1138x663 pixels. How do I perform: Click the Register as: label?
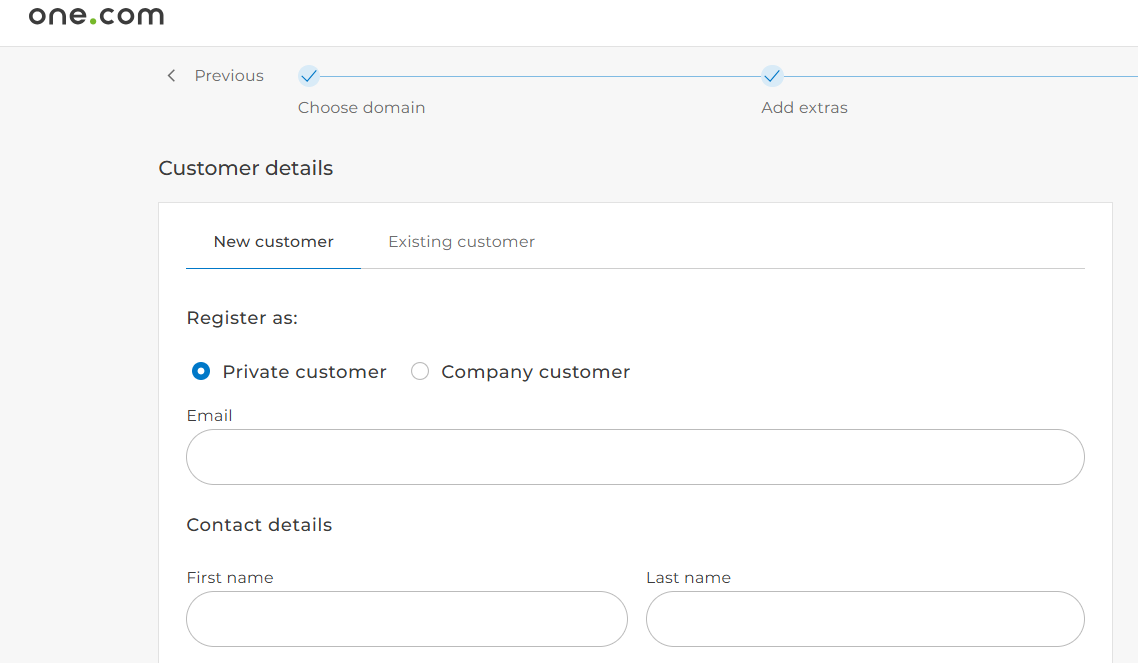[x=242, y=318]
